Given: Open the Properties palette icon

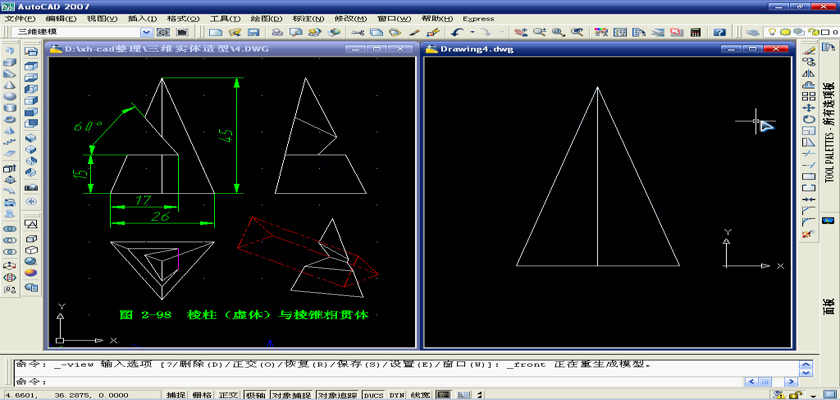Looking at the screenshot, I should [601, 32].
